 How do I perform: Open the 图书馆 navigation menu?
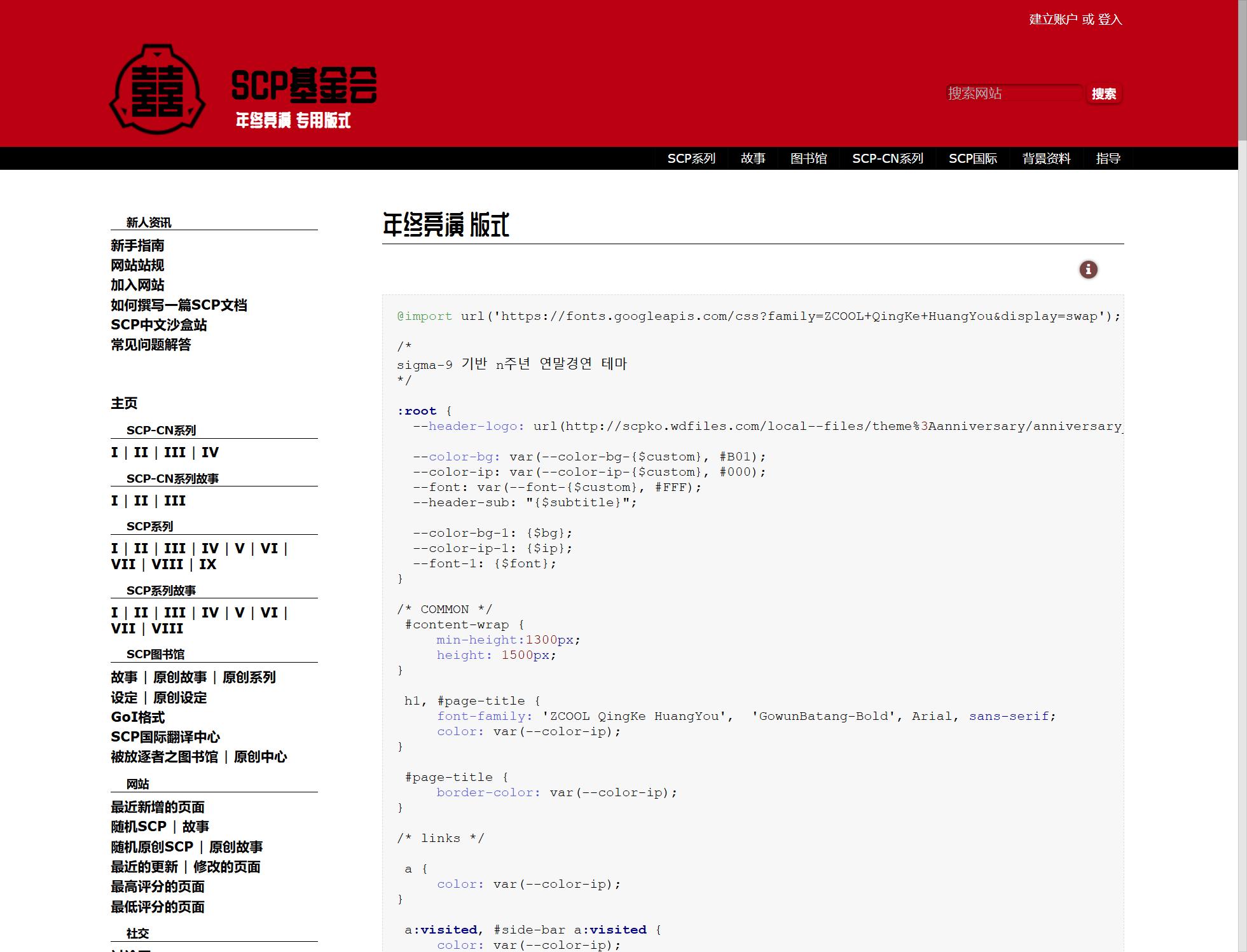click(808, 158)
